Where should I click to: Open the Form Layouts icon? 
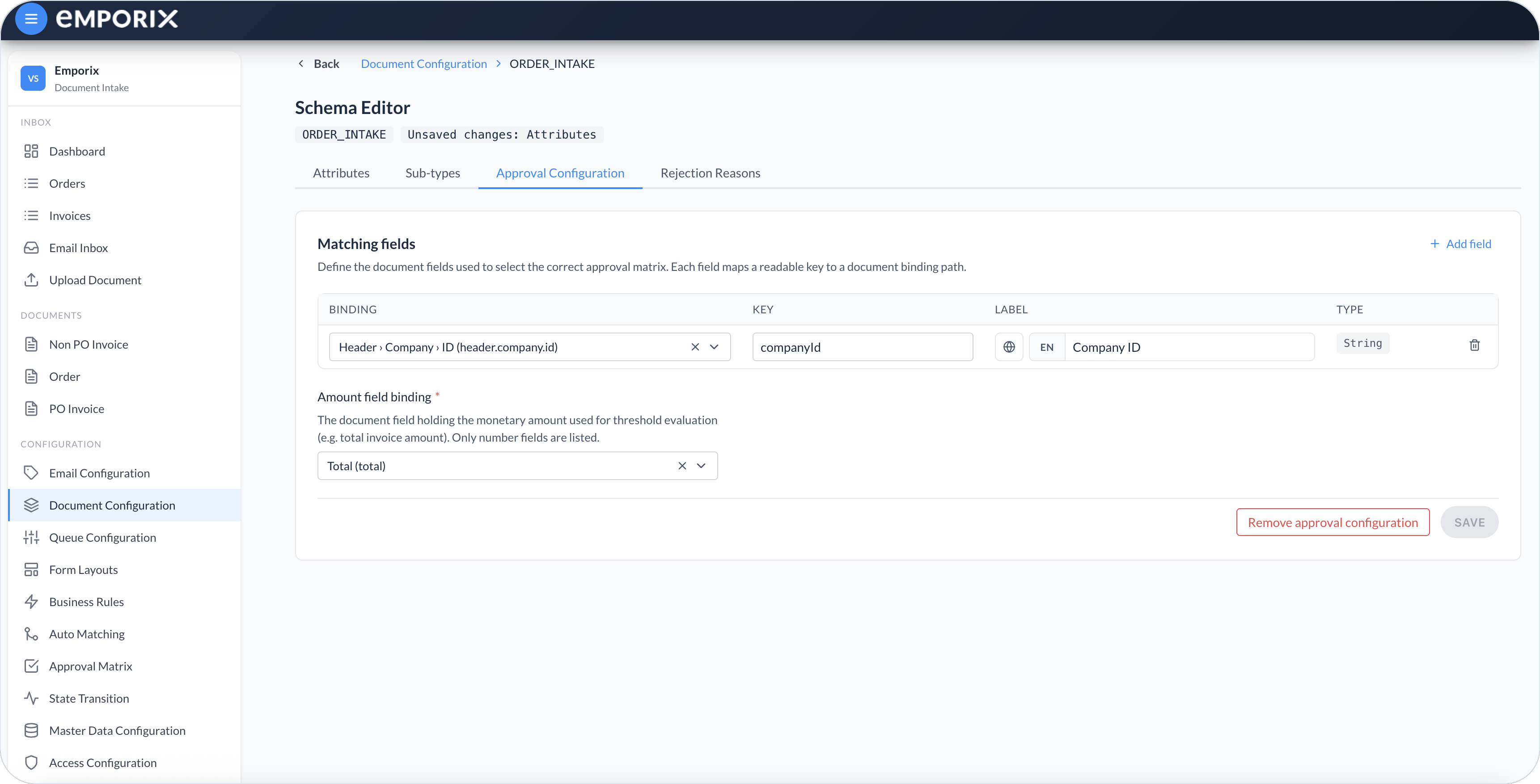(x=31, y=569)
